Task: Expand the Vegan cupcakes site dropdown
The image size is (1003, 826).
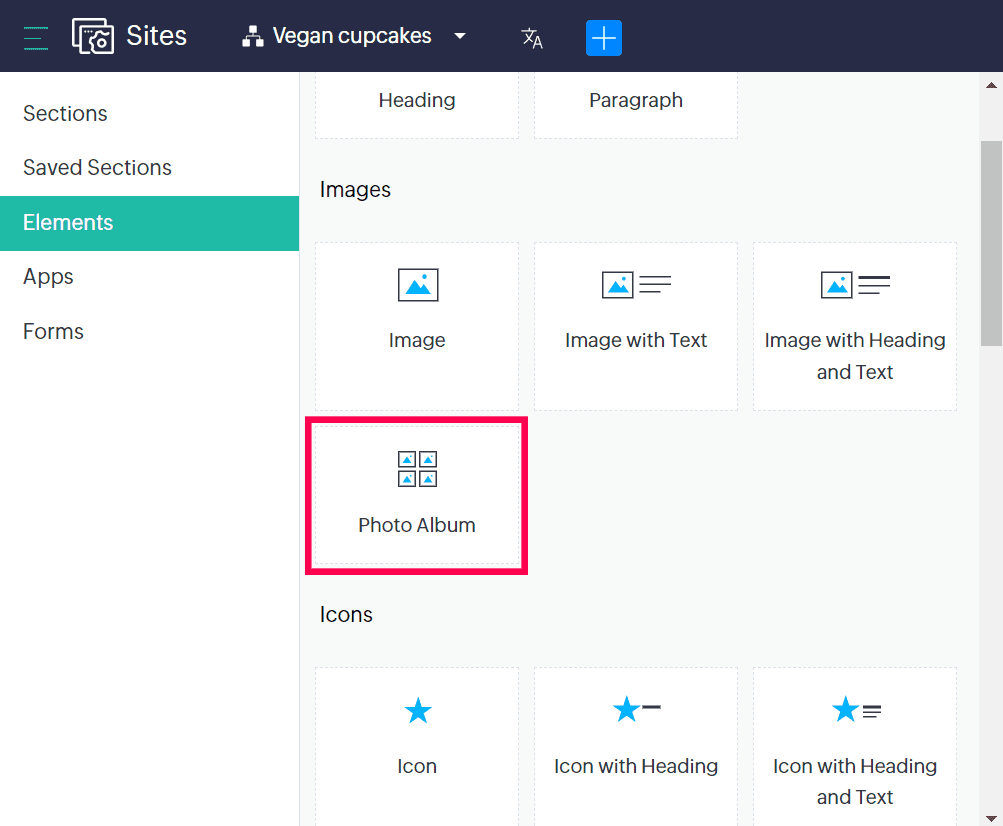Action: tap(459, 36)
